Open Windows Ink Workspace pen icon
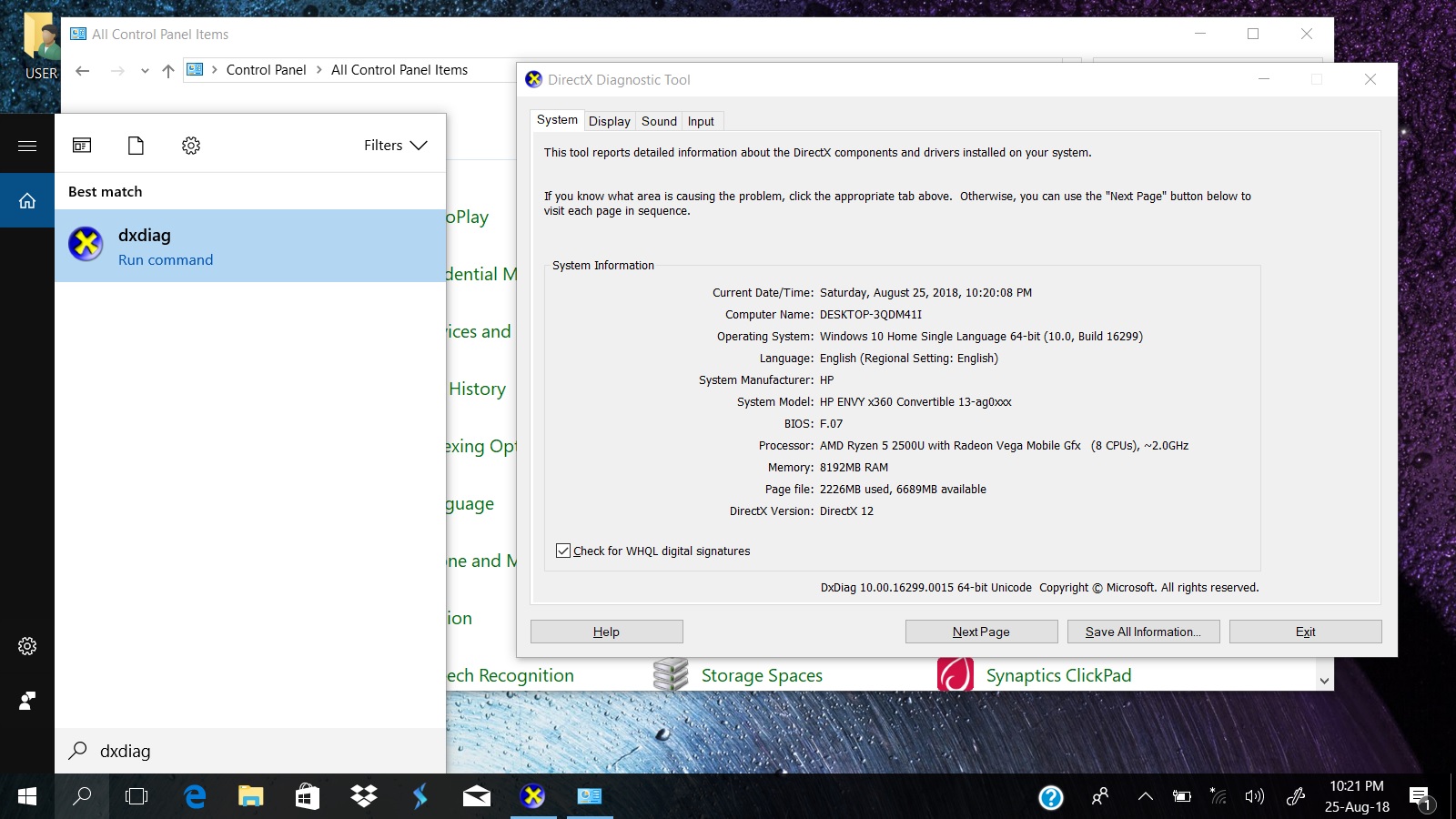The height and width of the screenshot is (819, 1456). point(1296,797)
